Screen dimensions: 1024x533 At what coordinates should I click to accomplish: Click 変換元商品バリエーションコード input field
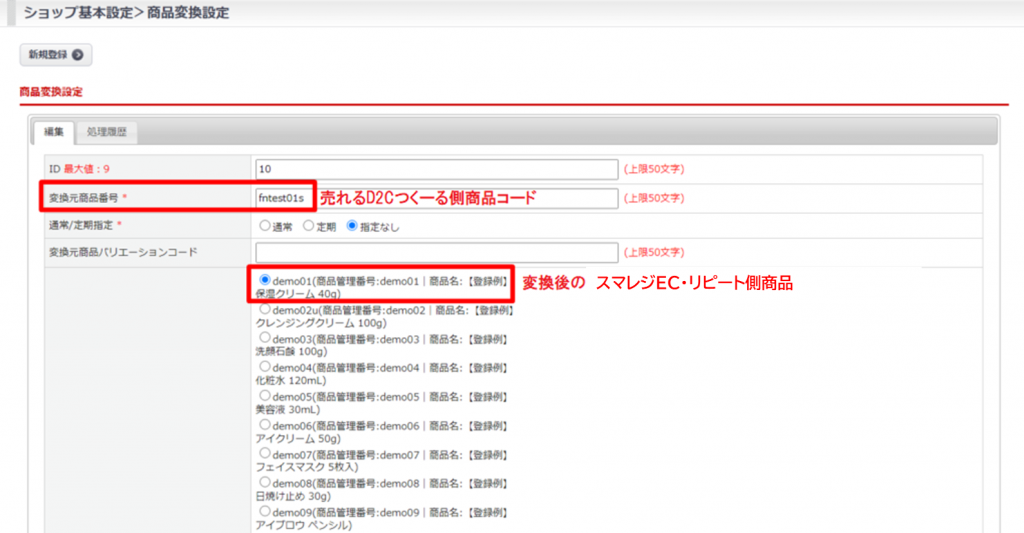[x=436, y=252]
